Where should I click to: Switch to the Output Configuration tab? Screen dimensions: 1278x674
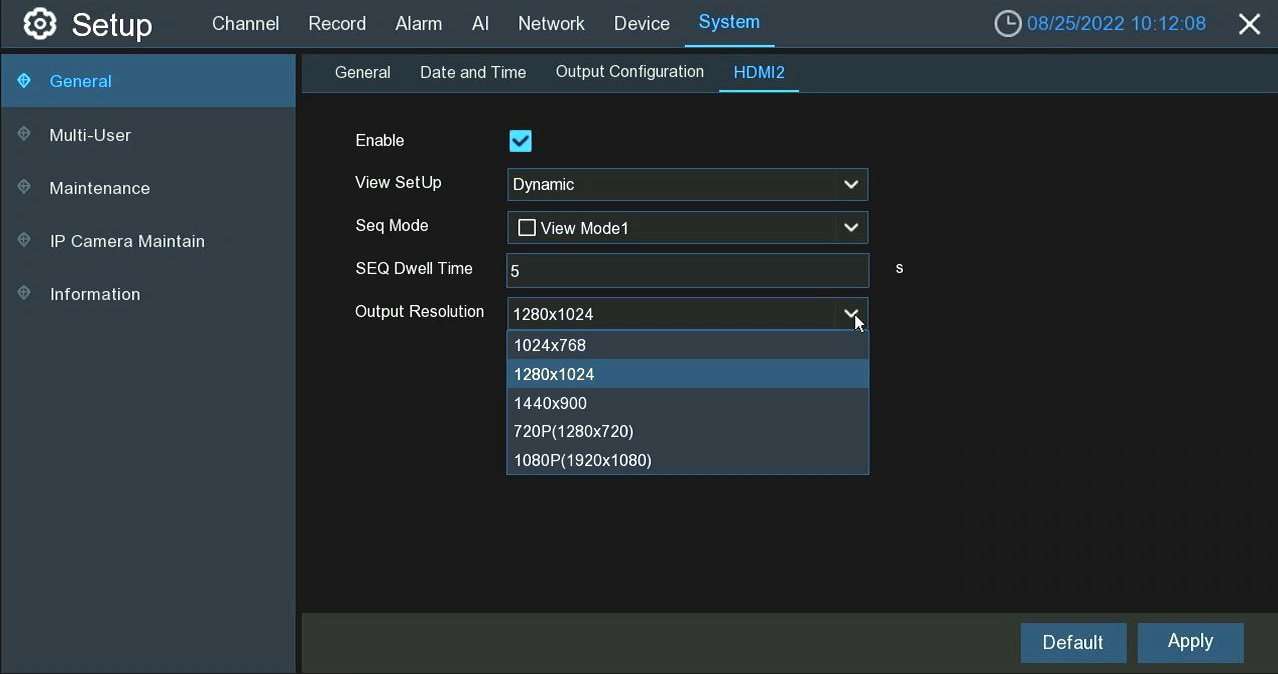point(629,72)
